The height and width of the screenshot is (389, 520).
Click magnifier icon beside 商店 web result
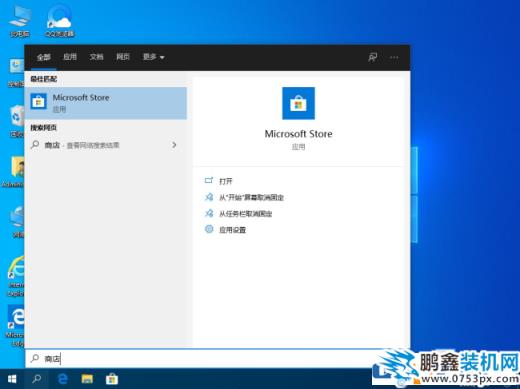(x=35, y=145)
